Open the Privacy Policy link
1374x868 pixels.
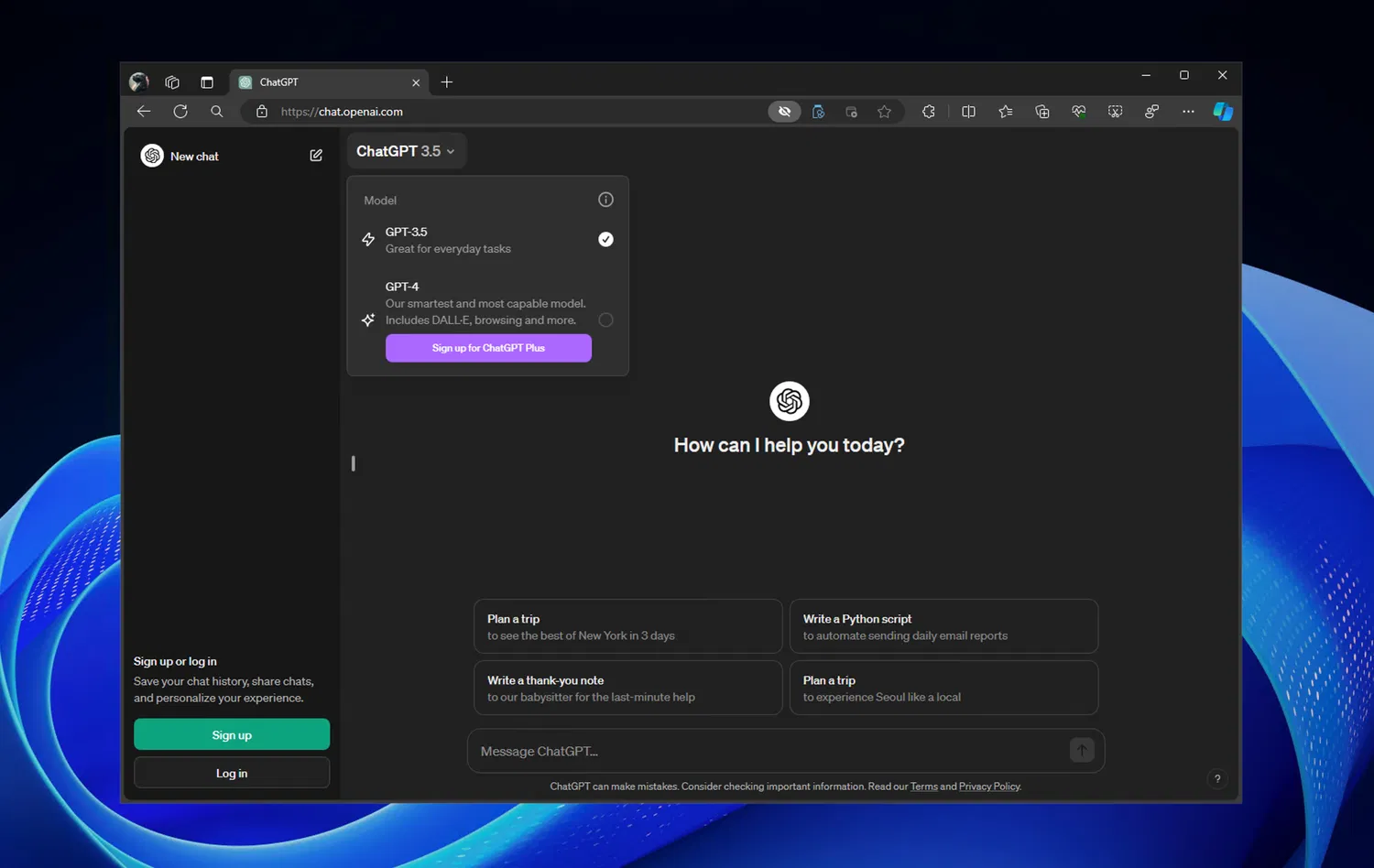tap(989, 787)
